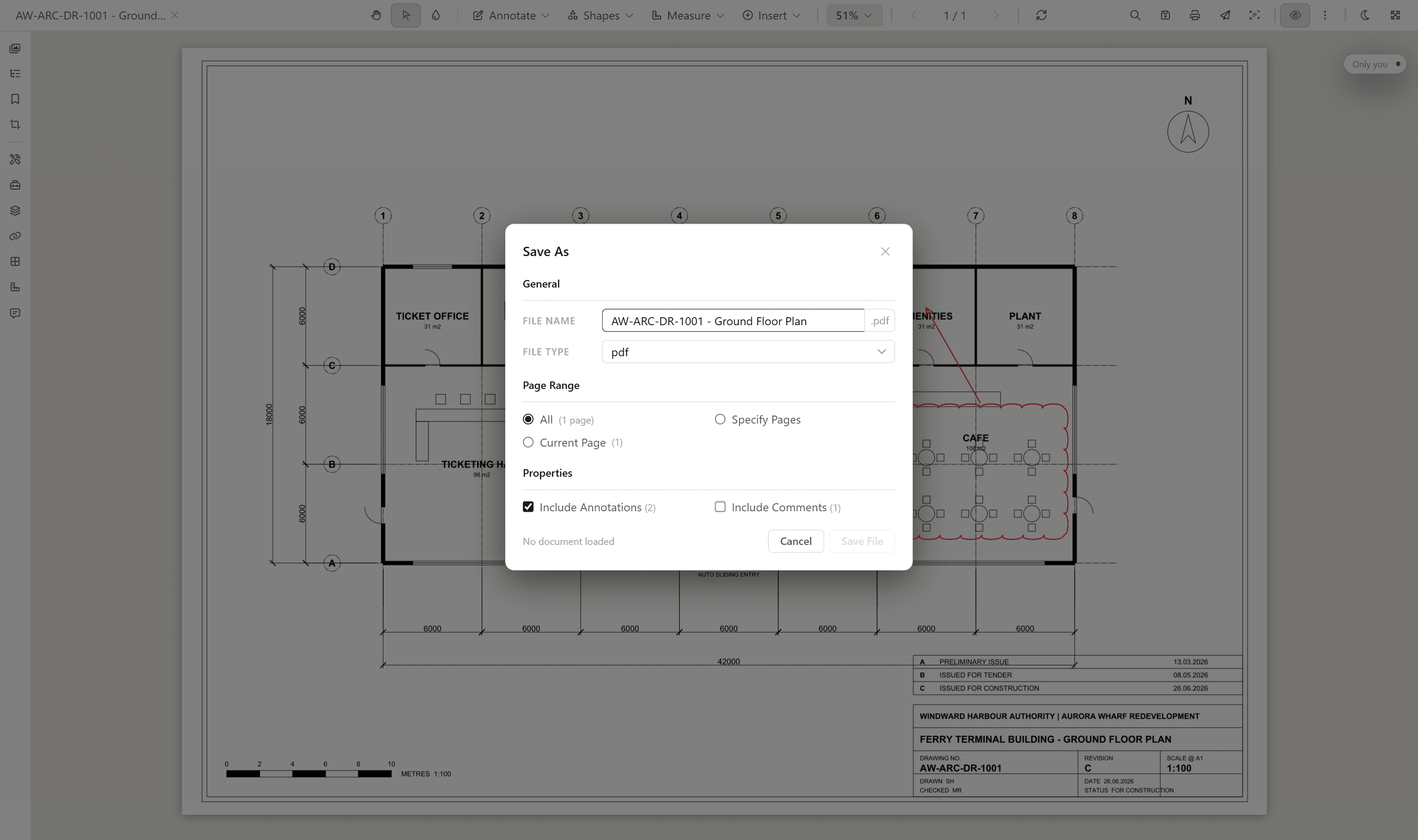
Task: Click the send paper-plane icon
Action: tap(1225, 15)
